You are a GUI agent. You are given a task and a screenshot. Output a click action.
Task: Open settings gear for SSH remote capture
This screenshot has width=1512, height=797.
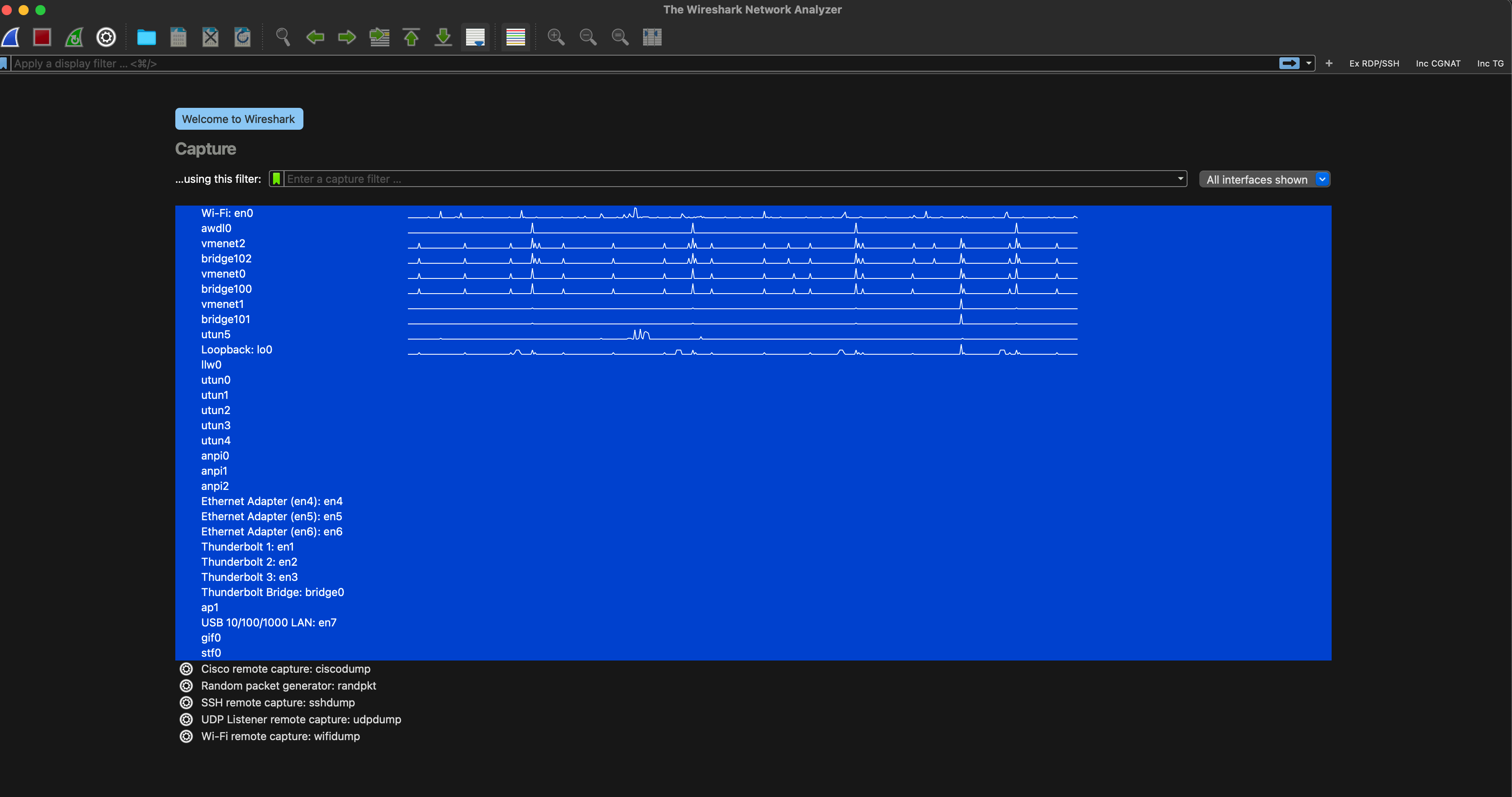[186, 703]
